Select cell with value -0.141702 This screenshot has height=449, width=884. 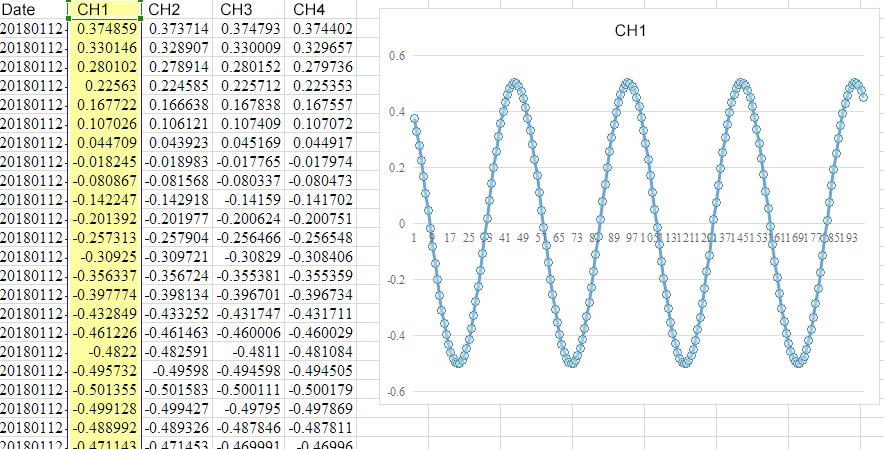[322, 199]
